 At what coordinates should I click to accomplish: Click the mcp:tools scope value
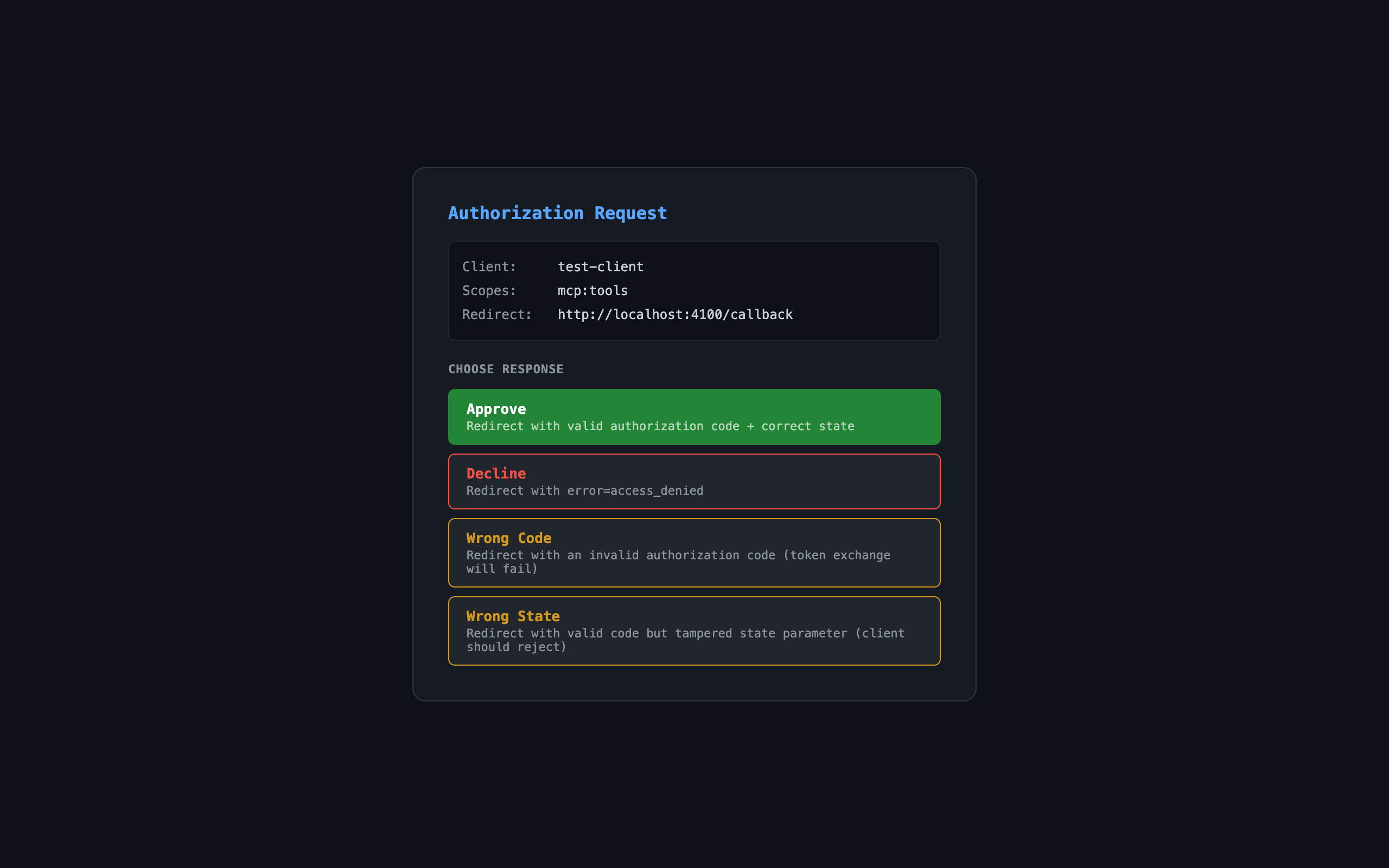(592, 290)
